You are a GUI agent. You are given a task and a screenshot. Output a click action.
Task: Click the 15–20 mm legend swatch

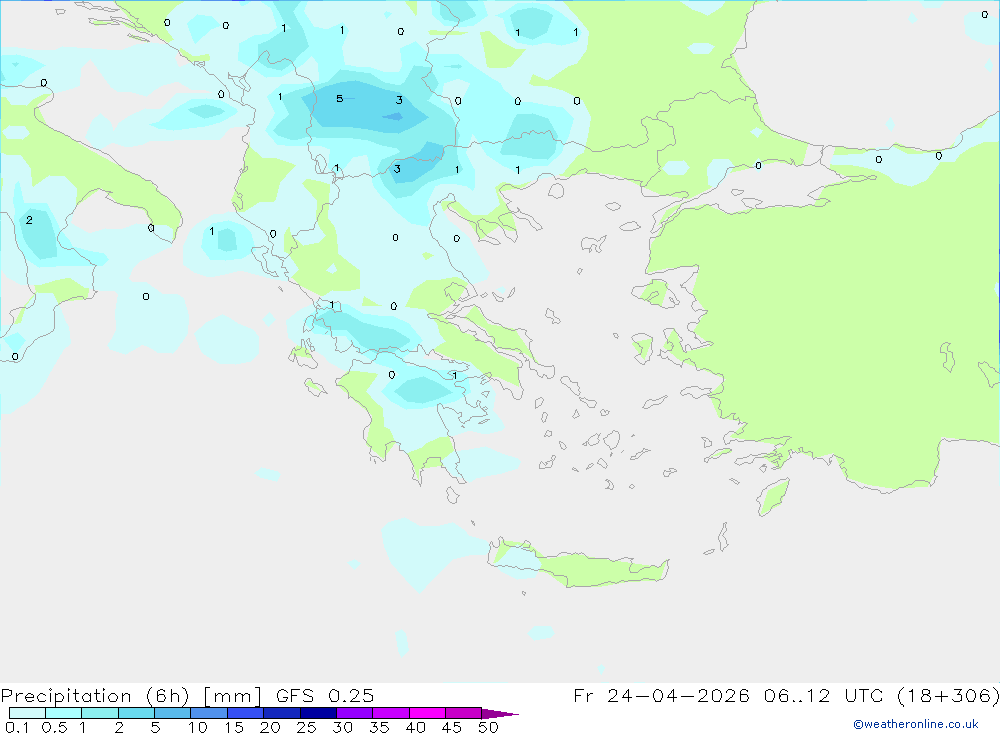(x=246, y=713)
